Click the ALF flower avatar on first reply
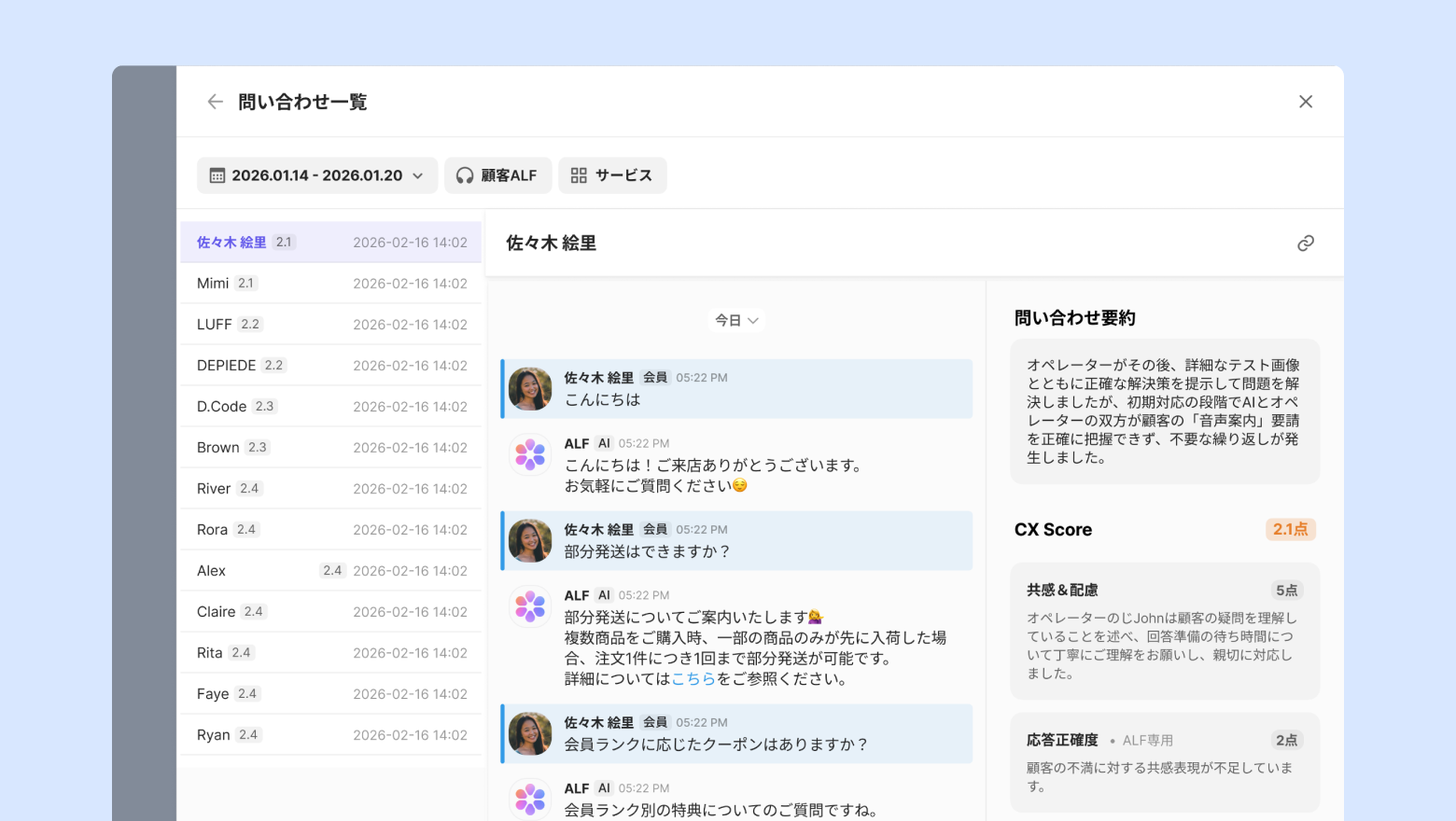1456x821 pixels. 530,454
